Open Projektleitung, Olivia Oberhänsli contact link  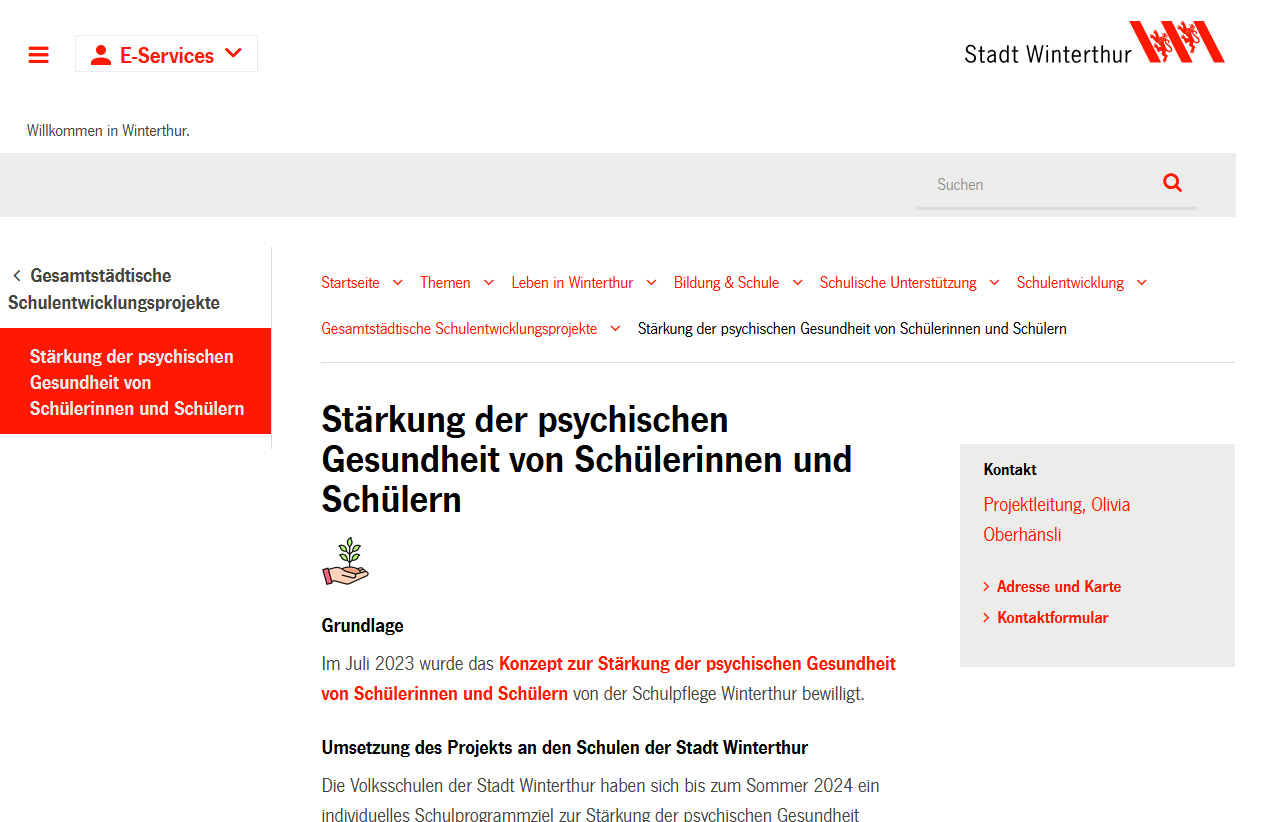(x=1056, y=519)
